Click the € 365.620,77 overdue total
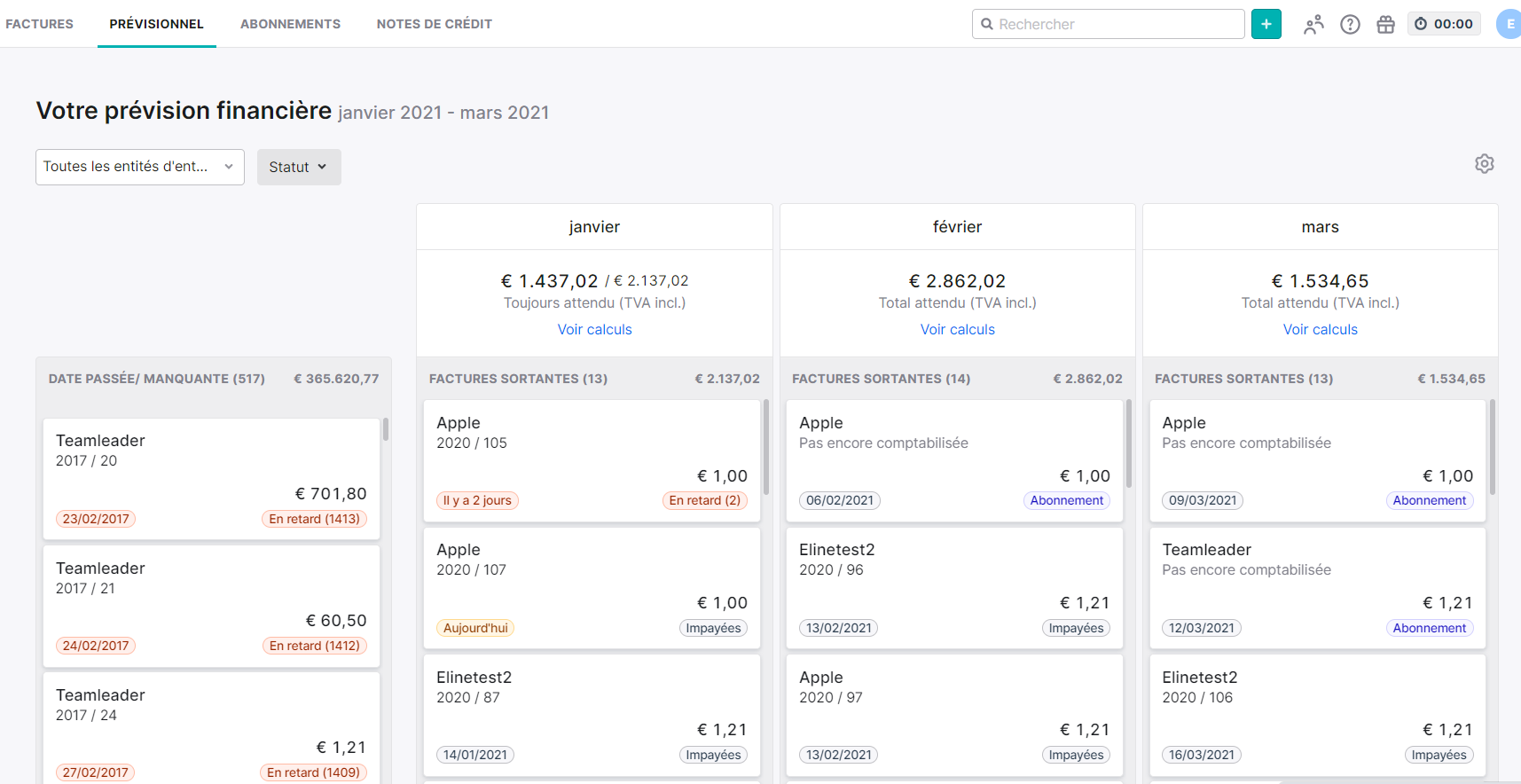This screenshot has height=784, width=1521. click(336, 379)
